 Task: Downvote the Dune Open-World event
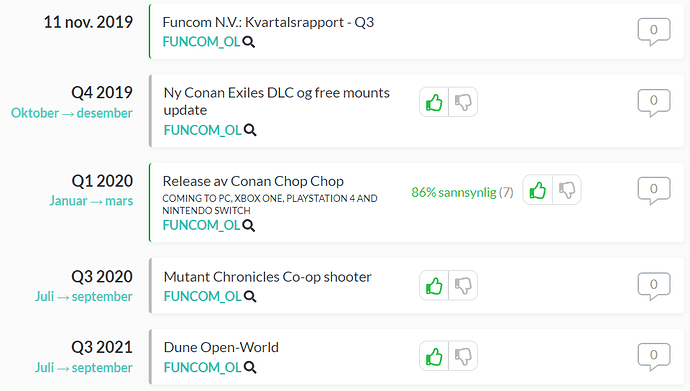tap(463, 356)
